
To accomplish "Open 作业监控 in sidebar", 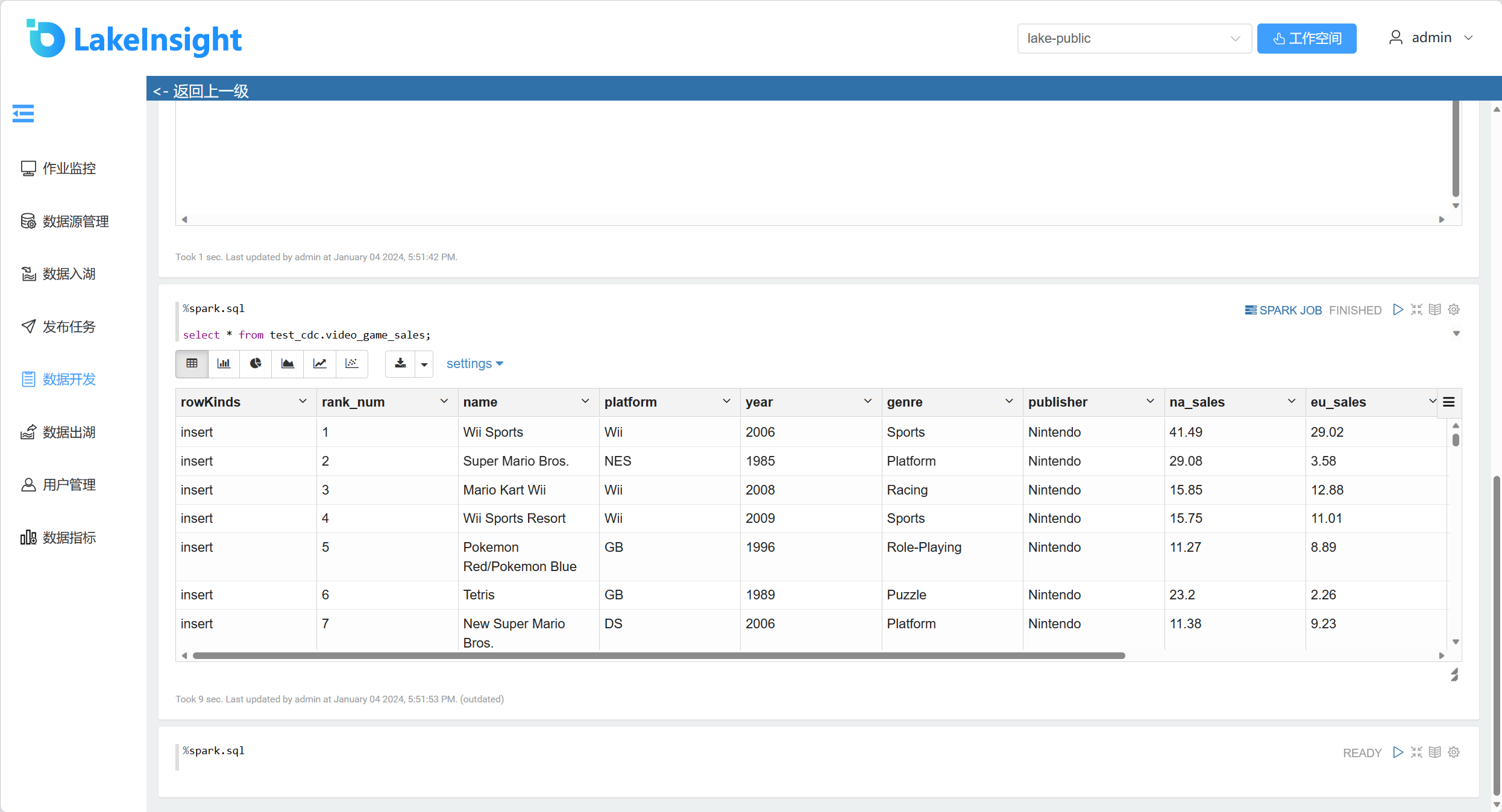I will tap(58, 168).
